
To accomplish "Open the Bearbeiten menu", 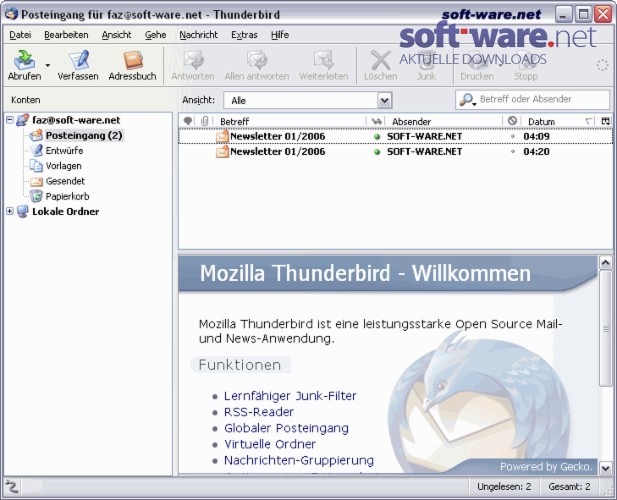I will point(66,35).
